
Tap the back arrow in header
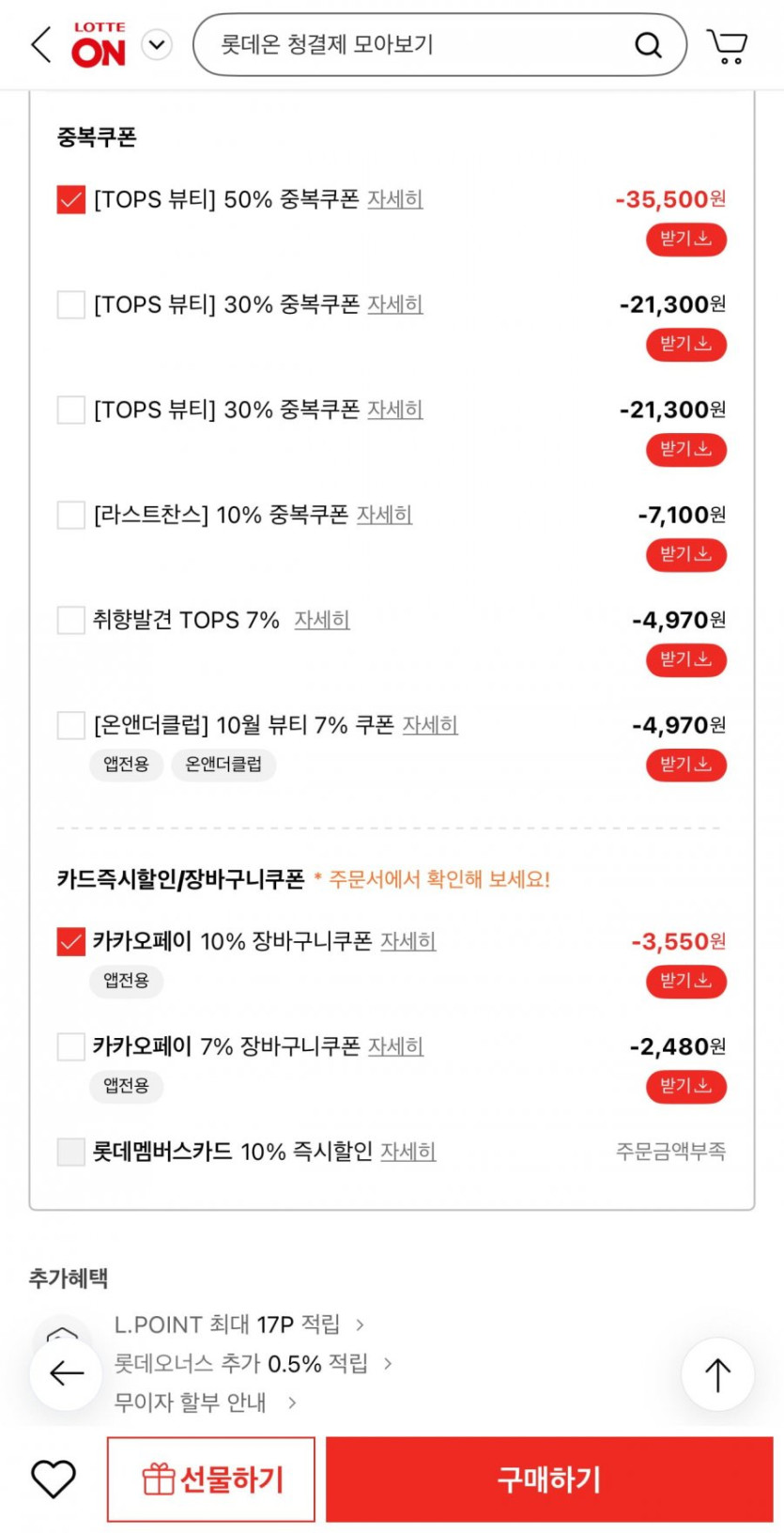click(x=41, y=44)
